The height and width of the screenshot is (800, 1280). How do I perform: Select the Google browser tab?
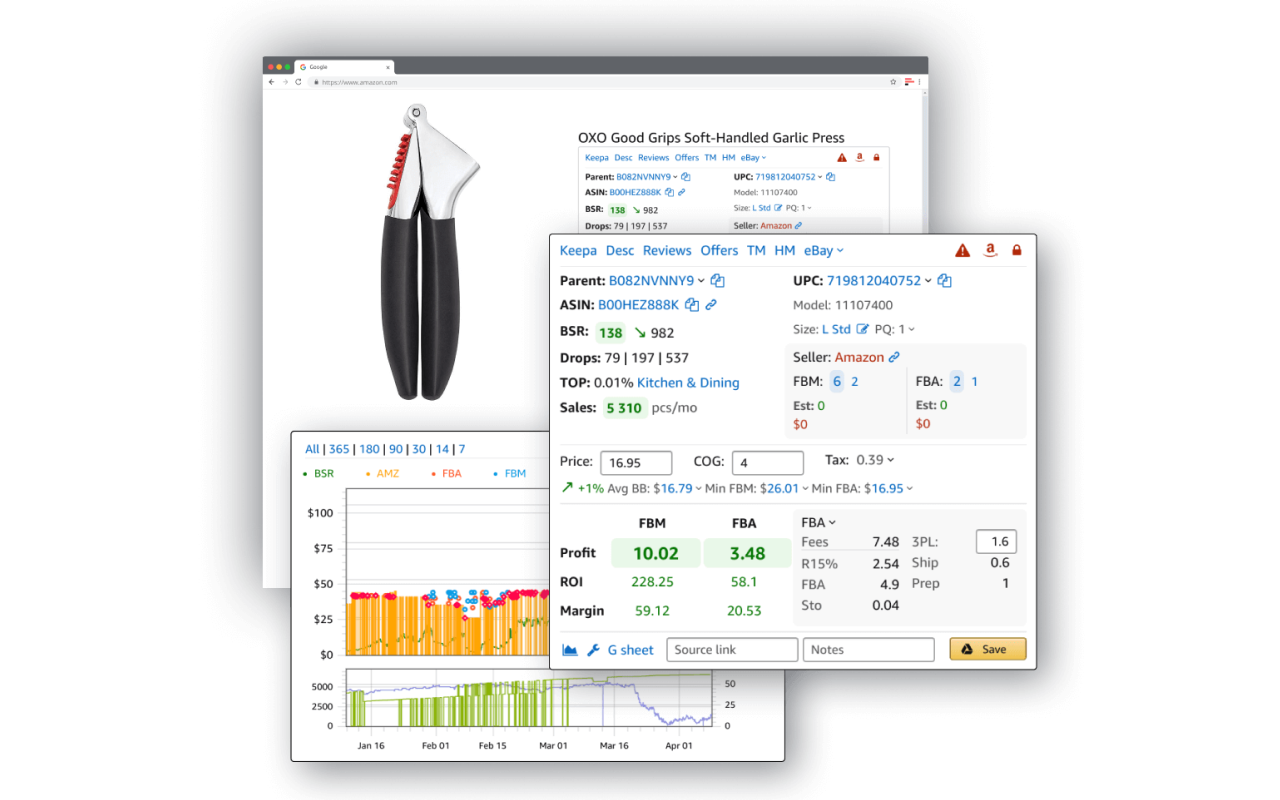pos(343,67)
